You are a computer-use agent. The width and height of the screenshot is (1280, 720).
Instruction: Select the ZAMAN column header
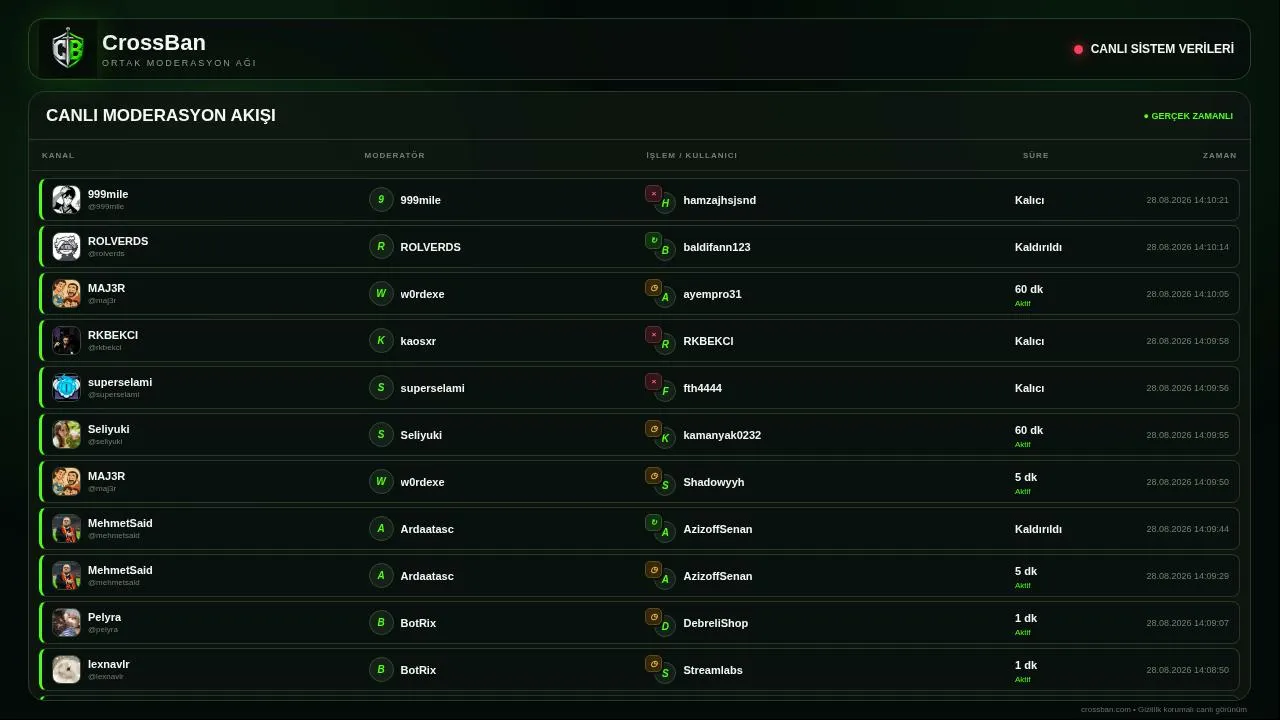pyautogui.click(x=1219, y=155)
